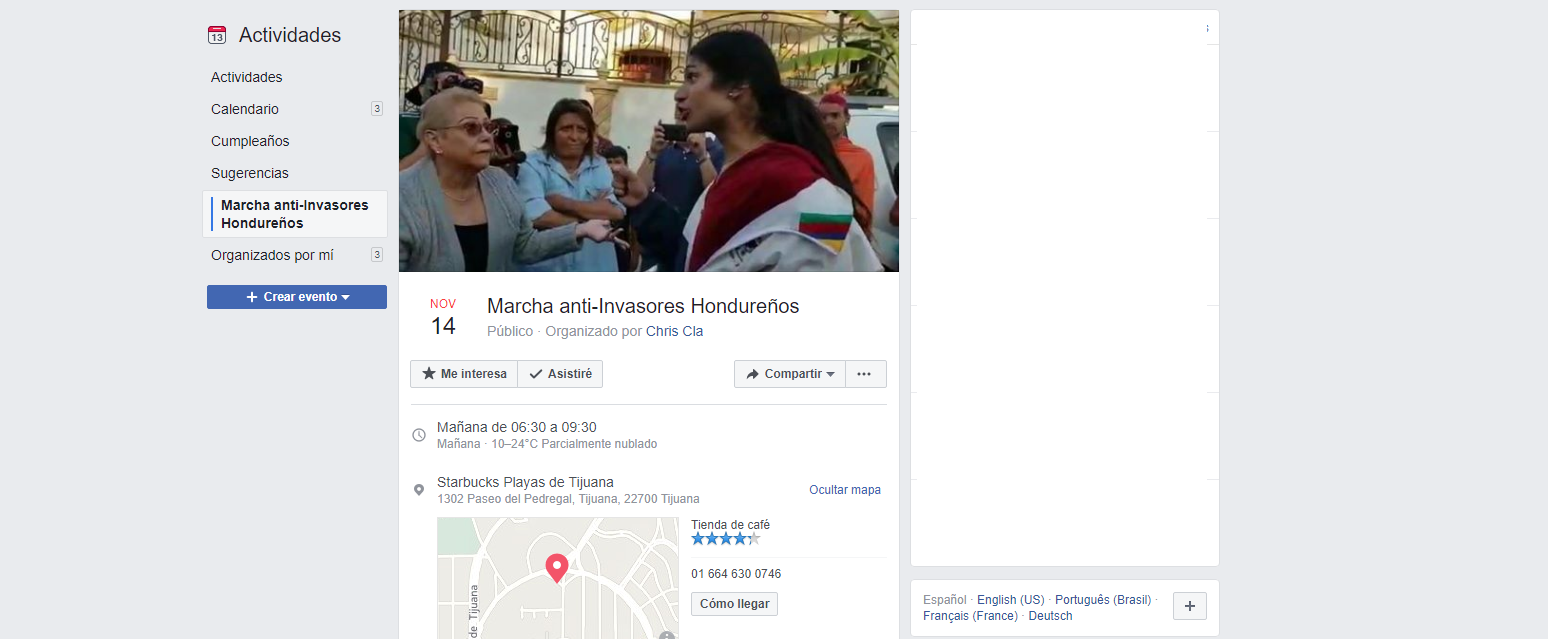Open Organizados por mí list
The width and height of the screenshot is (1548, 639).
point(272,255)
